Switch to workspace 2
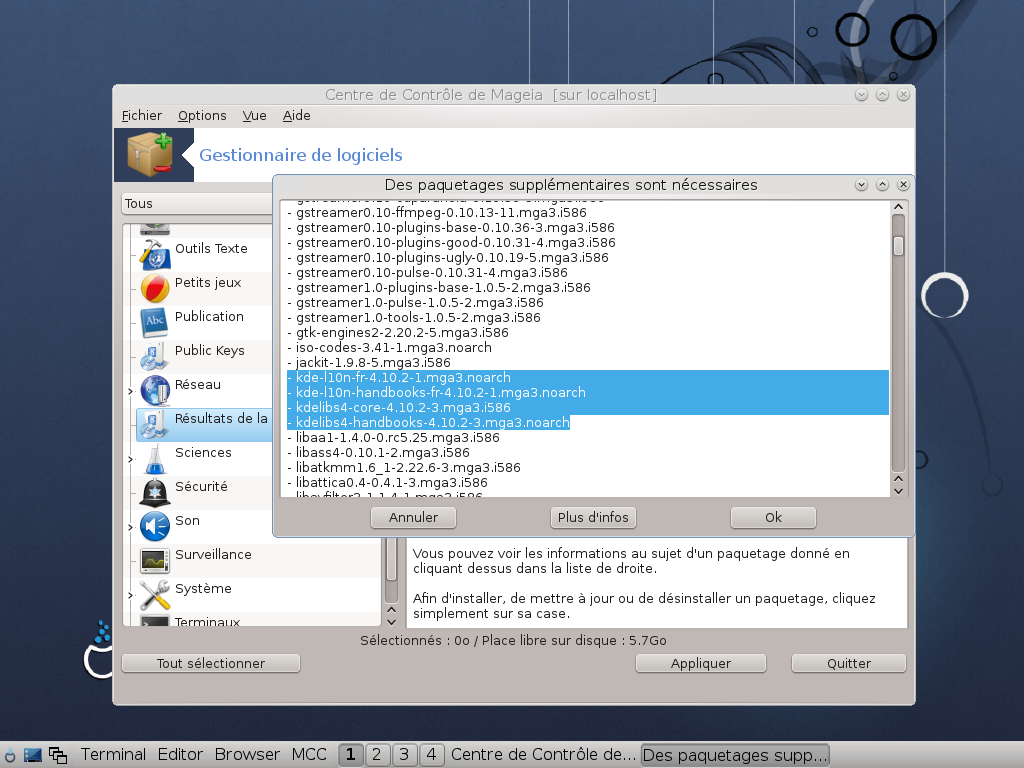Viewport: 1024px width, 768px height. (377, 755)
